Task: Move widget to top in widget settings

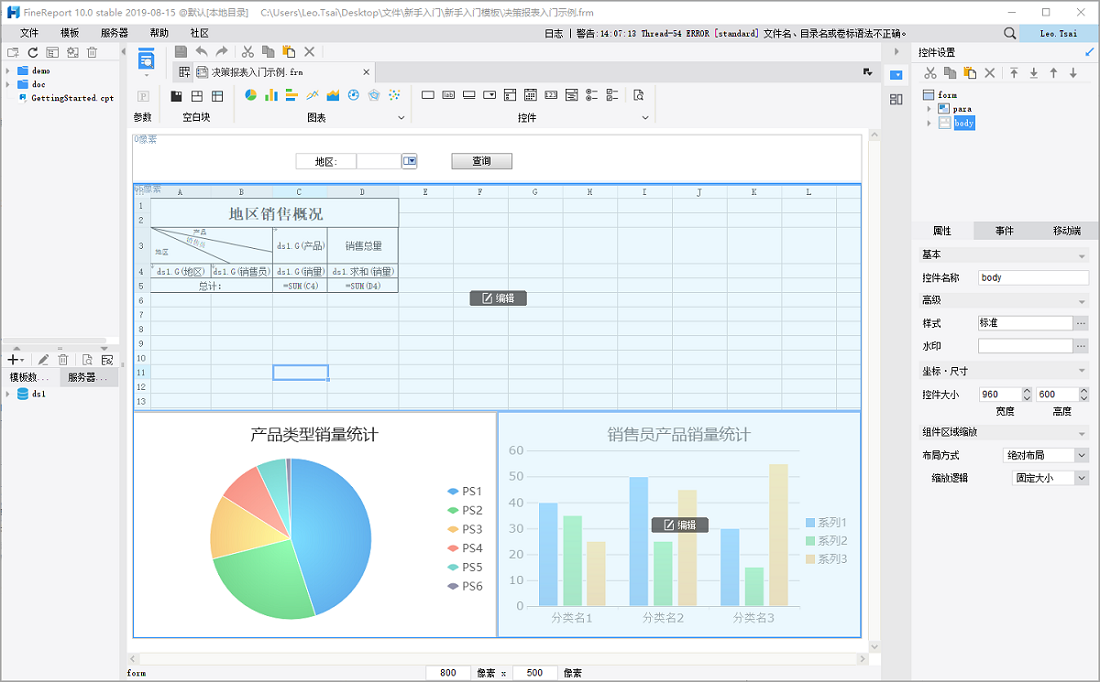Action: 1014,73
